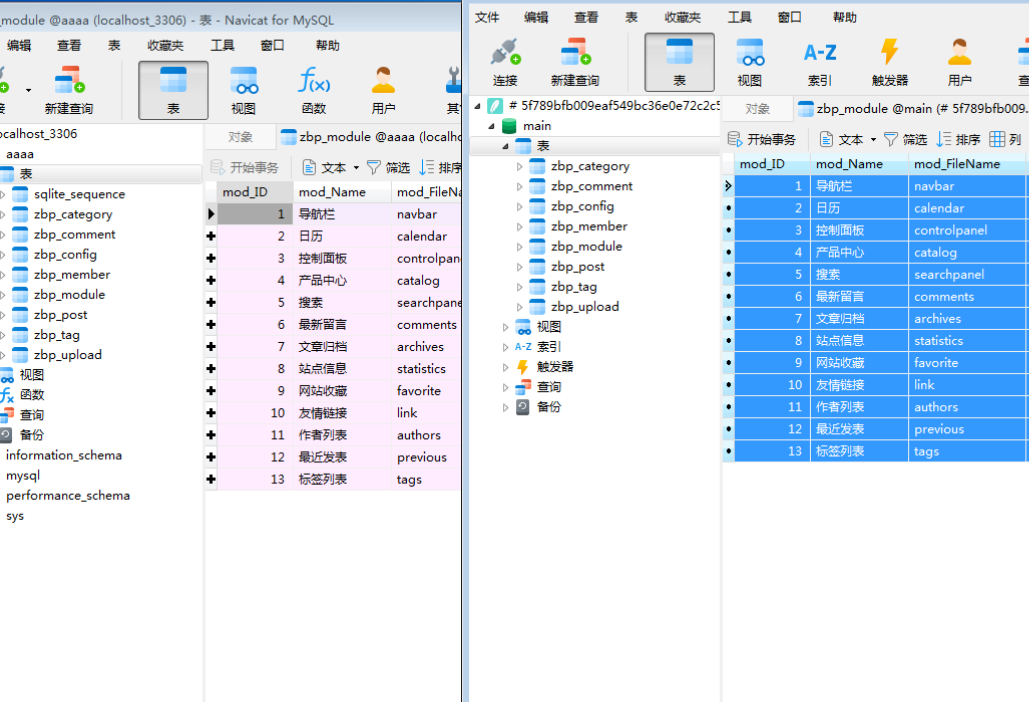
Task: Open File menu in right window
Action: tap(487, 17)
